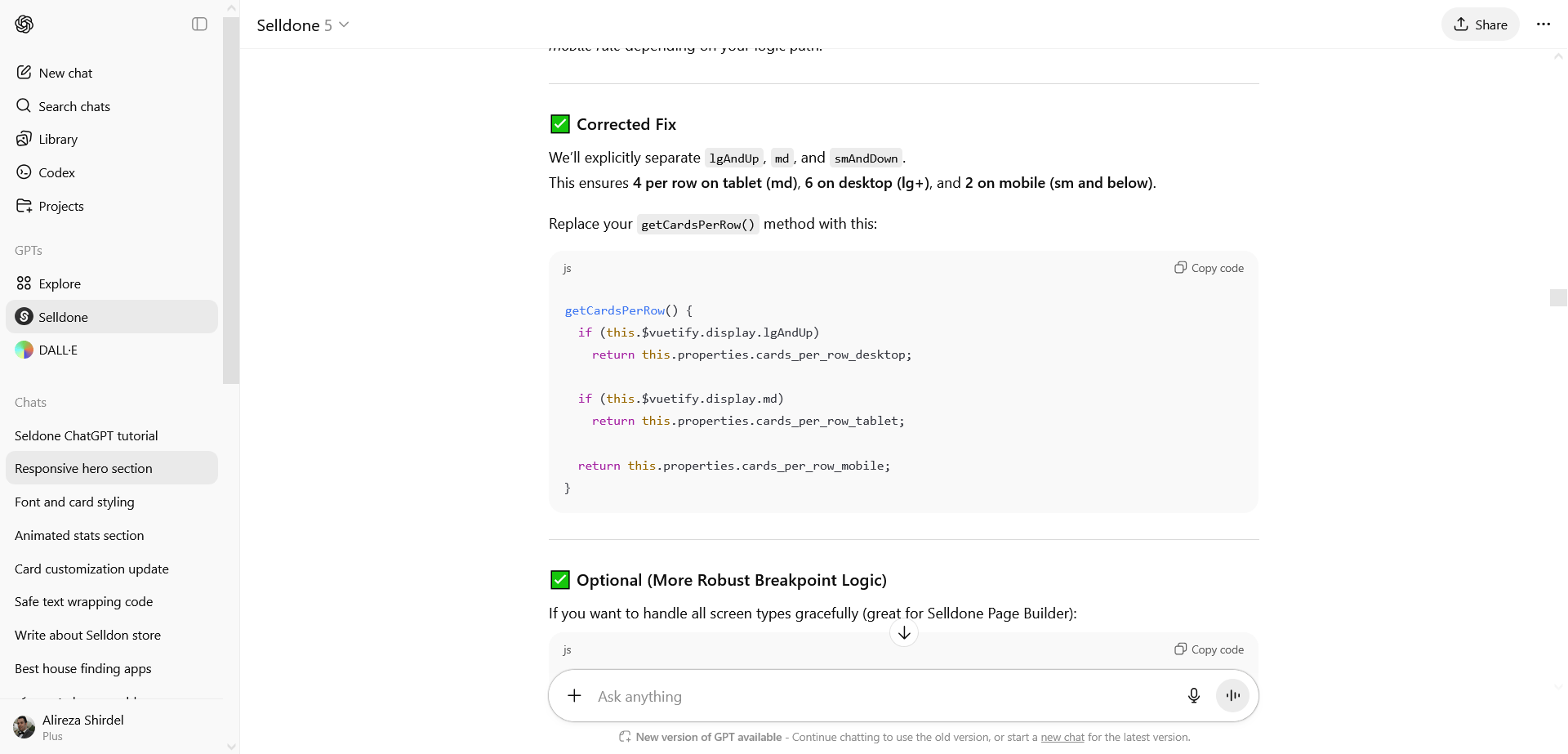The image size is (1568, 754).
Task: Click the plus attach icon in composer
Action: [575, 696]
